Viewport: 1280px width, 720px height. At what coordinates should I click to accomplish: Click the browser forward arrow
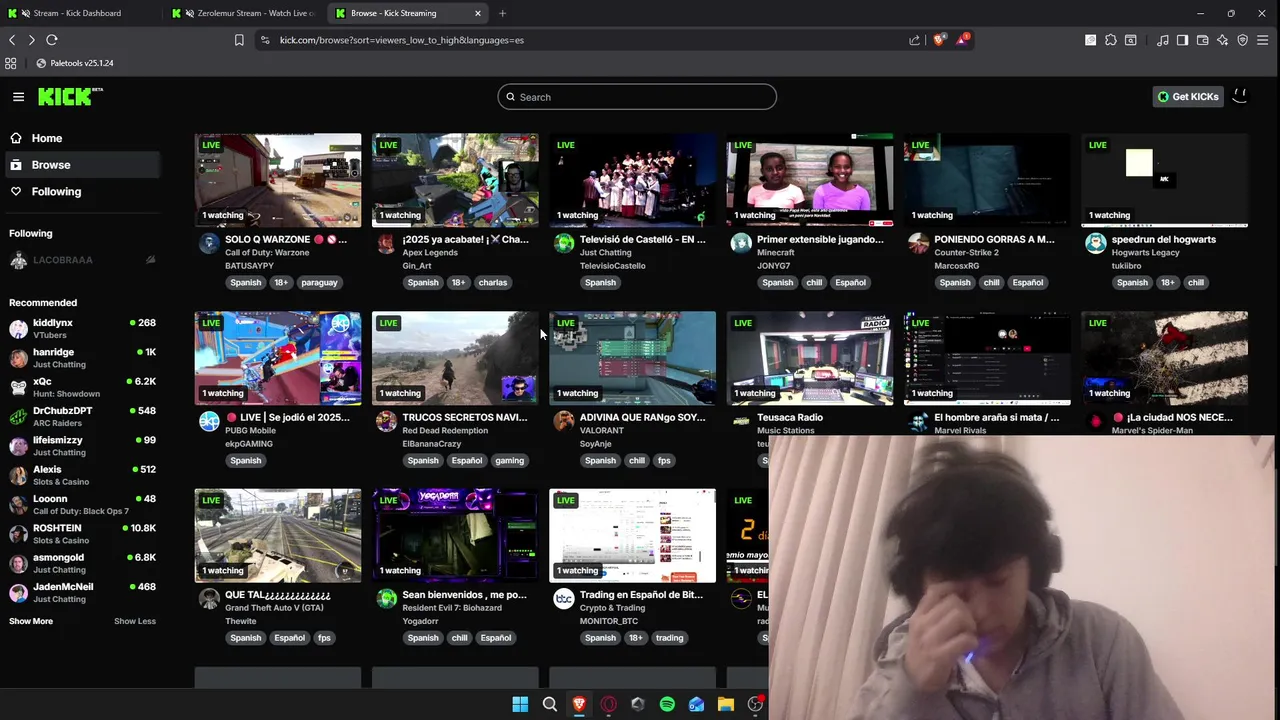pyautogui.click(x=32, y=40)
